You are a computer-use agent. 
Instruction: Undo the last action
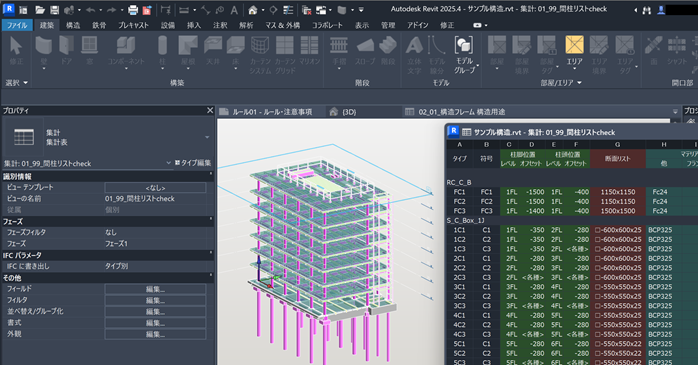coord(90,10)
